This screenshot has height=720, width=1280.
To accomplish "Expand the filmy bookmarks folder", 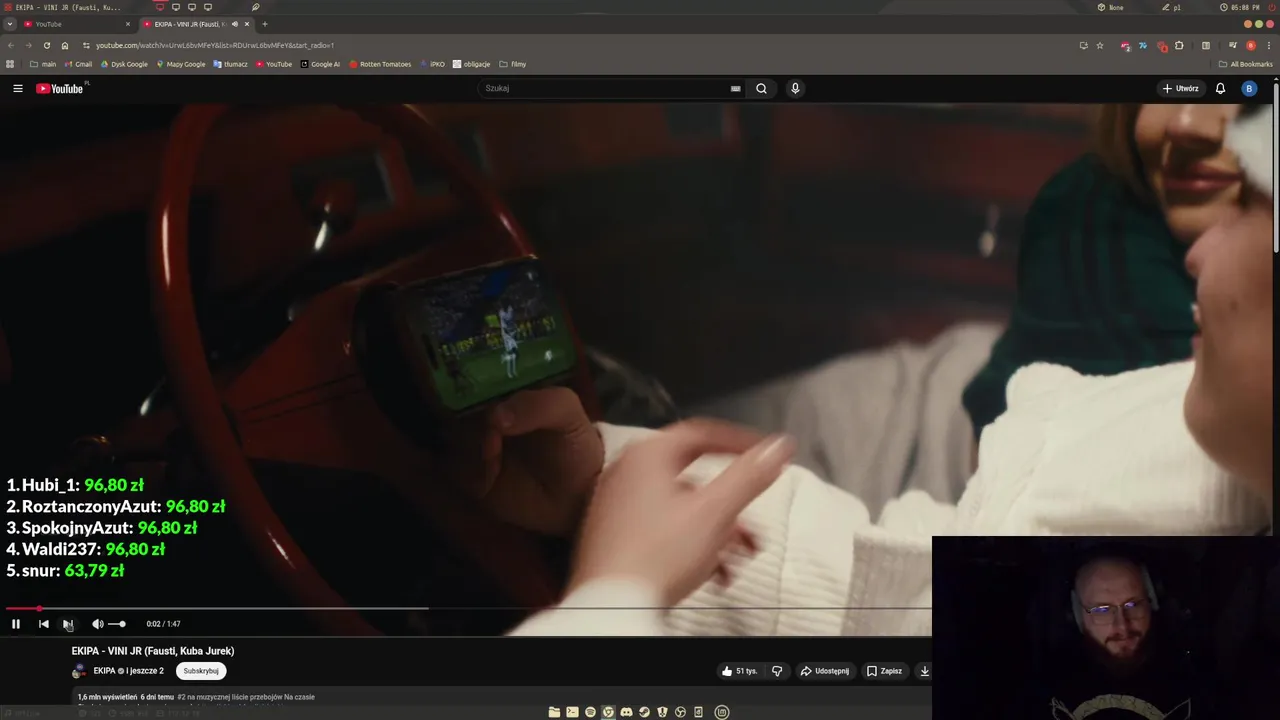I will (x=513, y=64).
